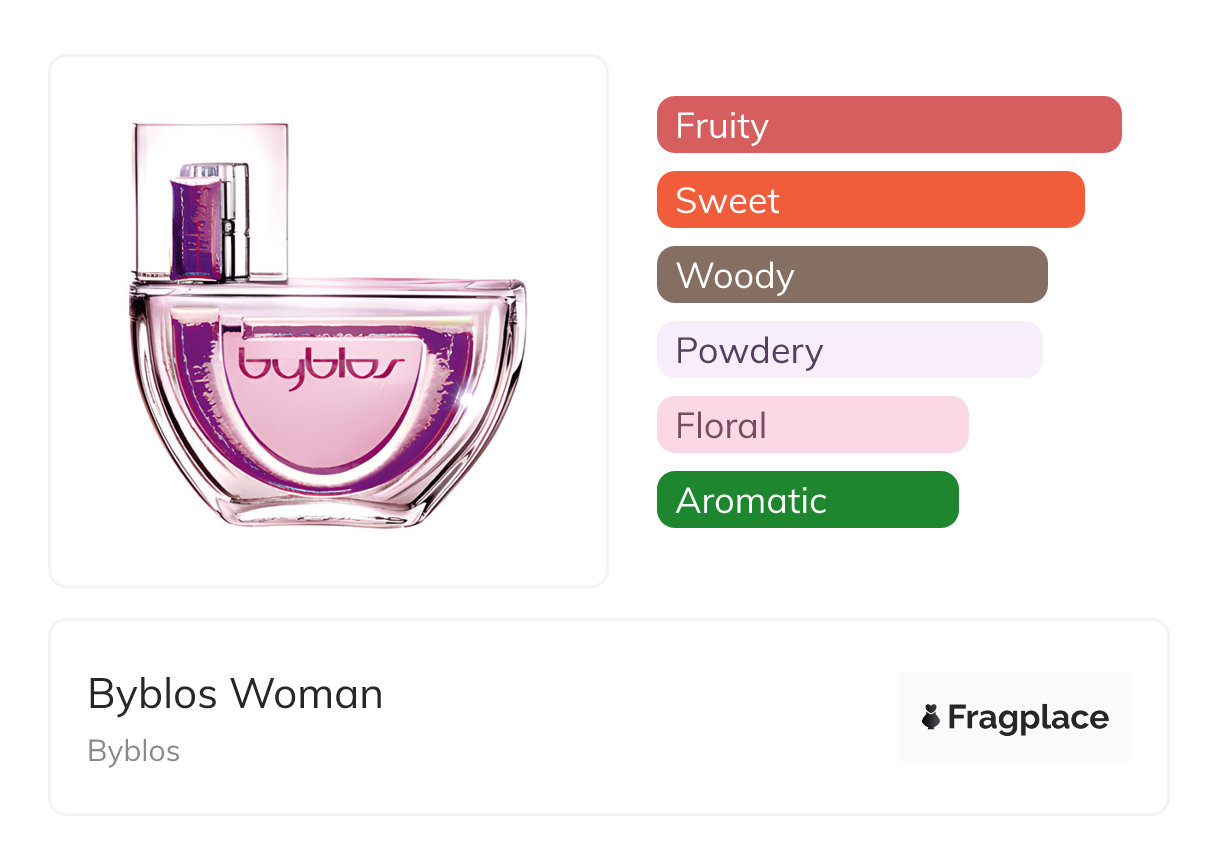
Task: Click the word "Aromatic" label text
Action: [751, 501]
